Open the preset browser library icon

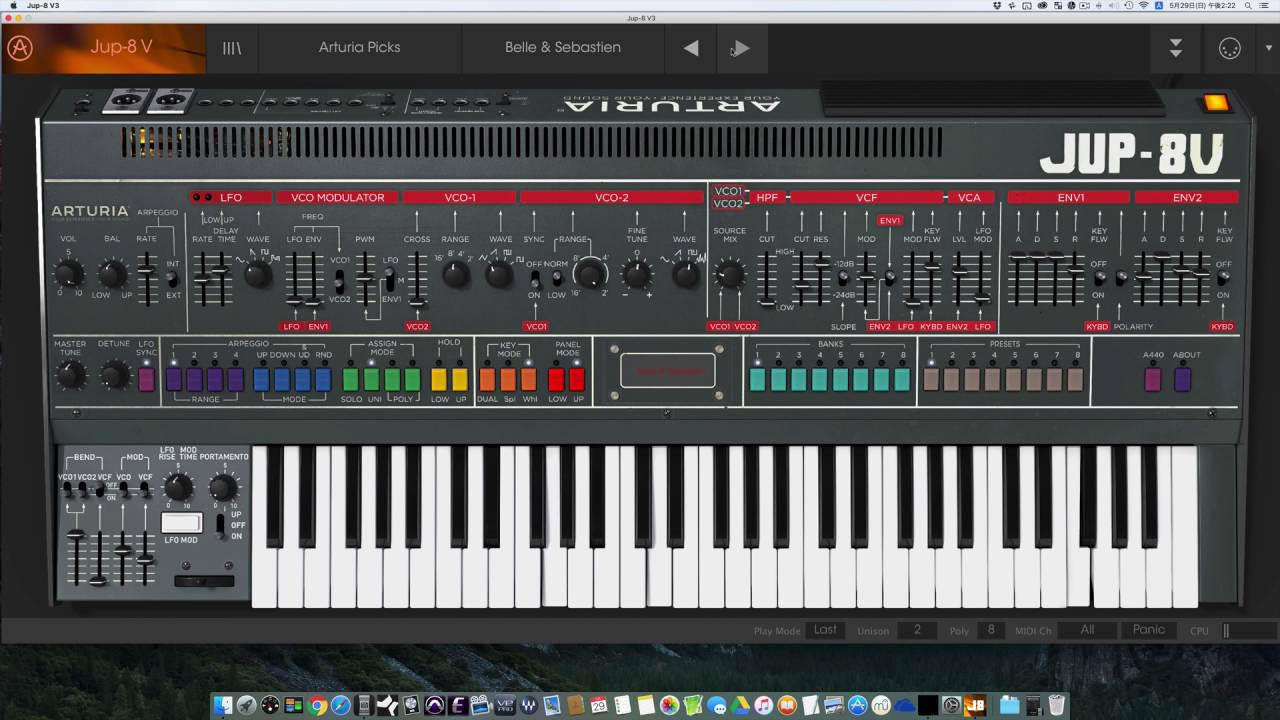[232, 48]
